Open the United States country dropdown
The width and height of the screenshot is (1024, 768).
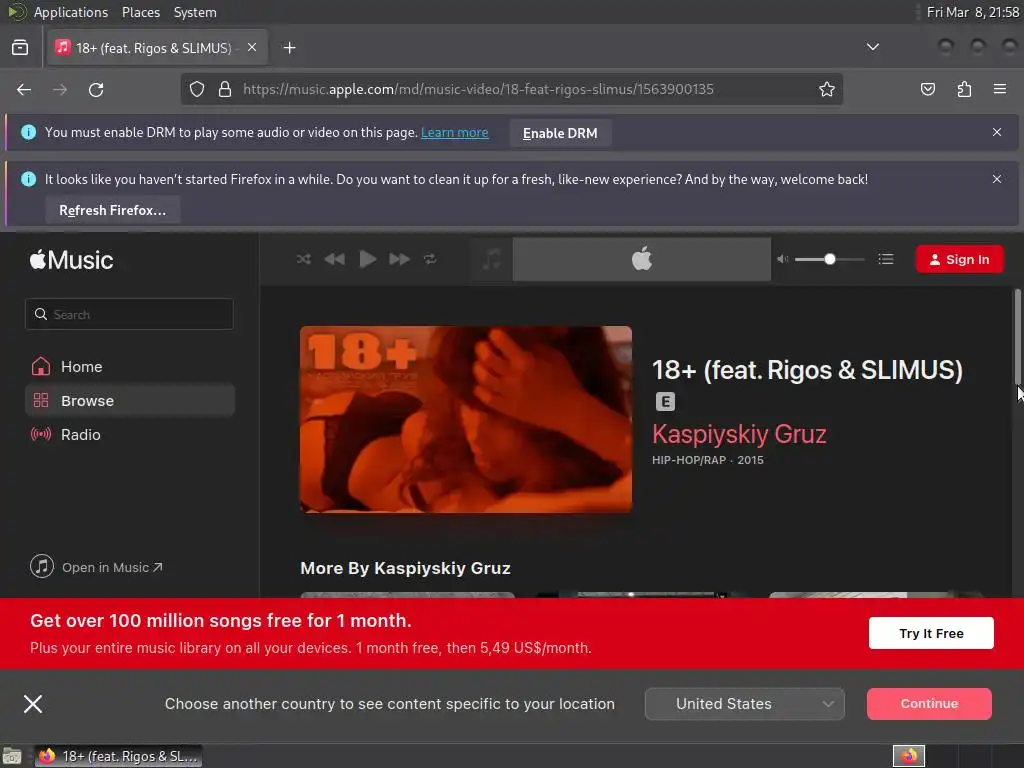click(x=744, y=704)
